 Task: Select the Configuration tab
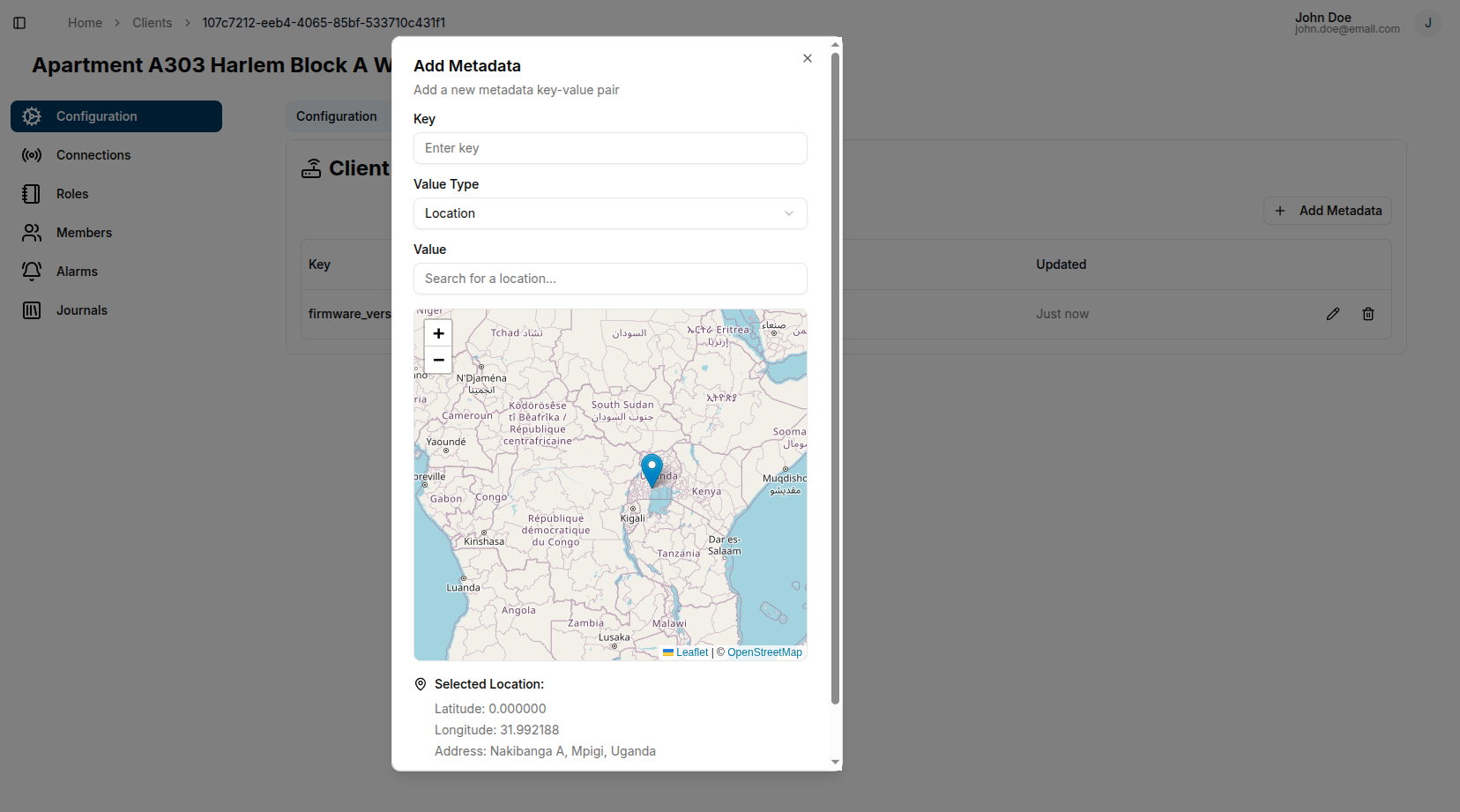point(336,116)
